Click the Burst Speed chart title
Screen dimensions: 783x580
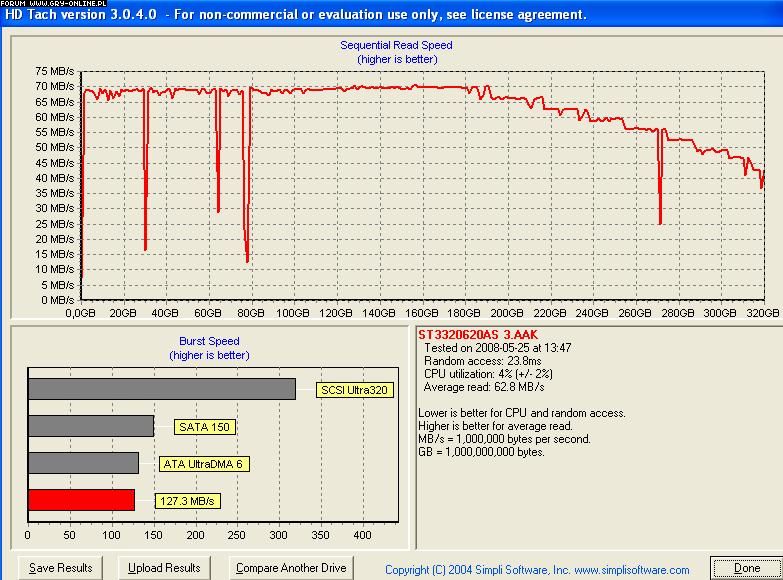[209, 341]
